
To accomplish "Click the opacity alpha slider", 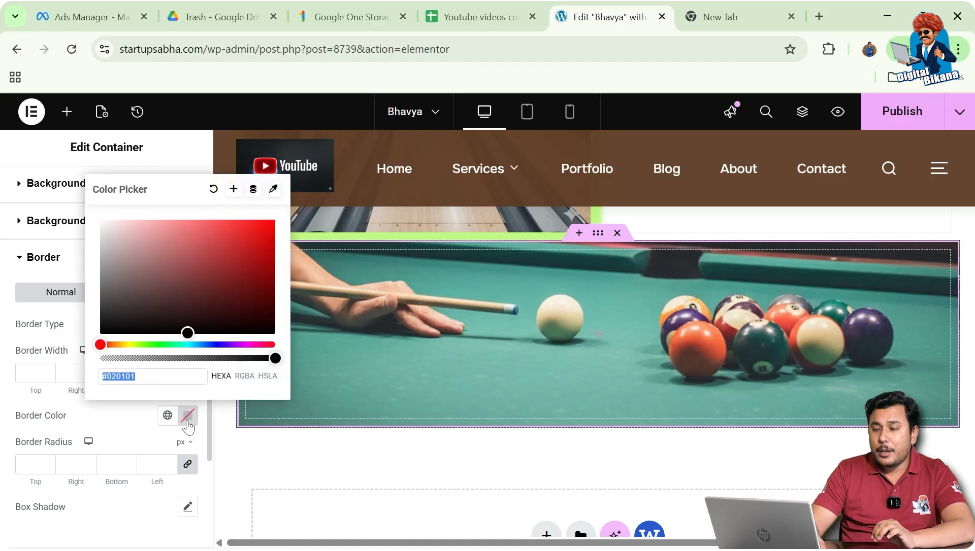I will click(x=187, y=358).
